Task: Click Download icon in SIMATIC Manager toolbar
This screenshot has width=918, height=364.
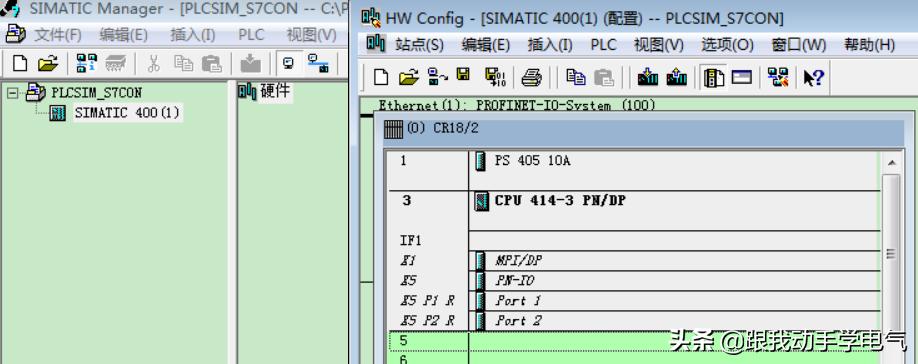Action: [x=251, y=63]
